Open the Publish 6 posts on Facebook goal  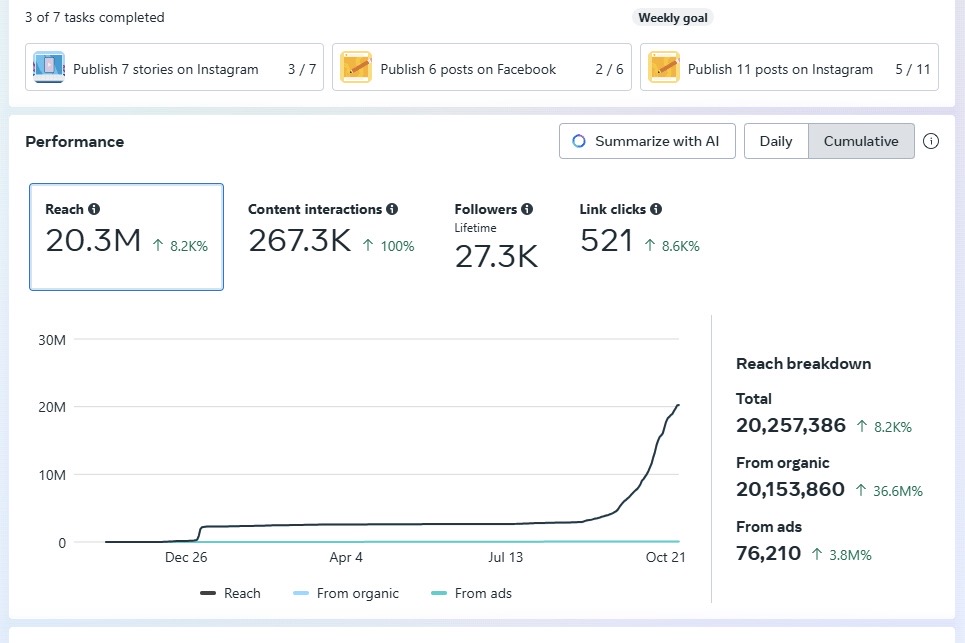tap(482, 68)
